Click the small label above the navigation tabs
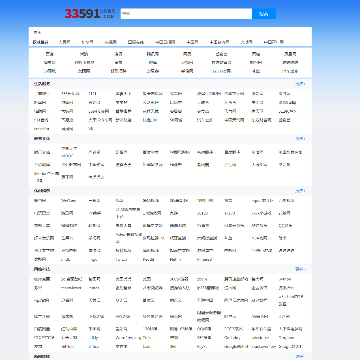360x360 pixels. click(37, 32)
